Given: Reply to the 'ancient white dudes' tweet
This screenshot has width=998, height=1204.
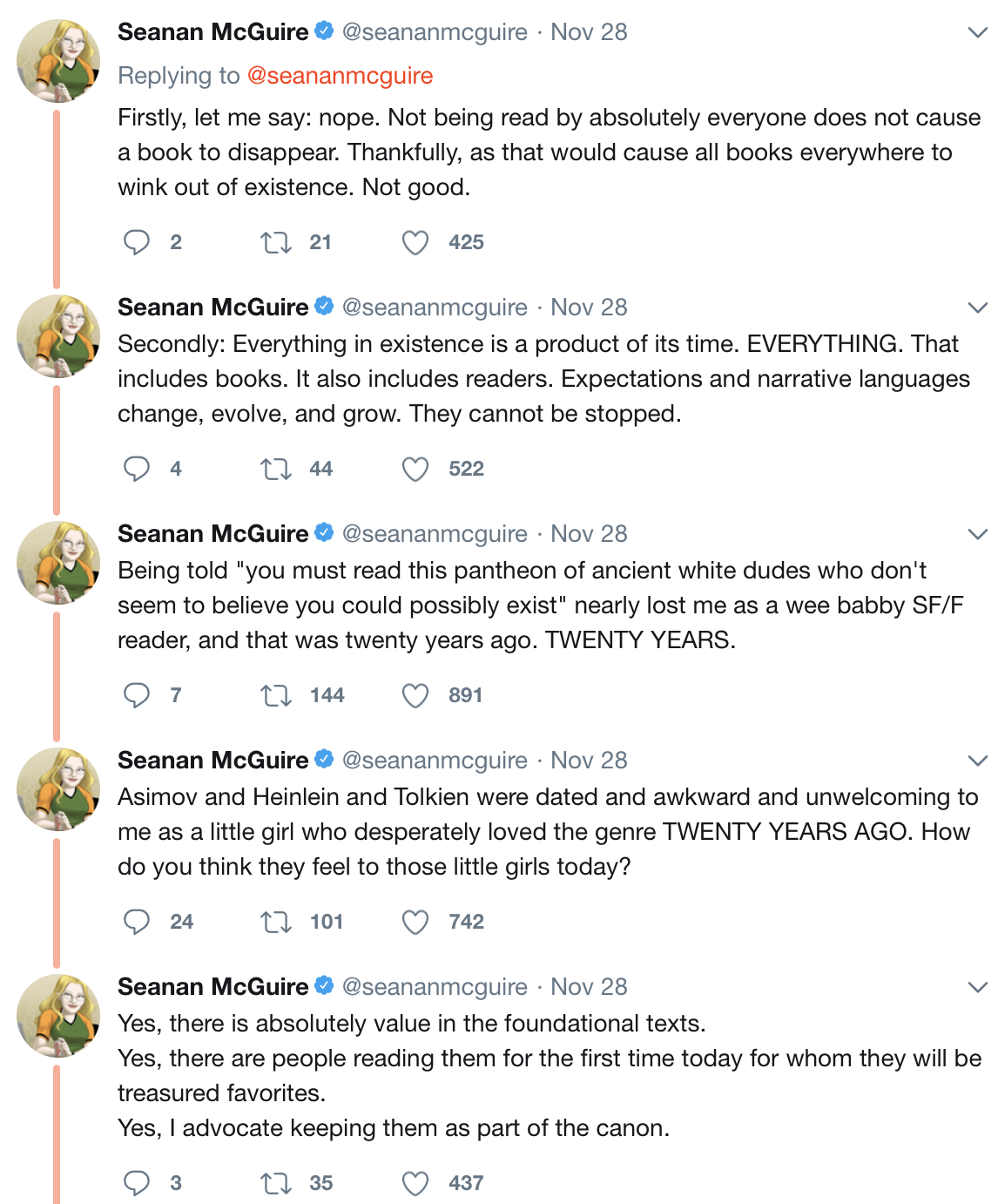Looking at the screenshot, I should coord(137,695).
